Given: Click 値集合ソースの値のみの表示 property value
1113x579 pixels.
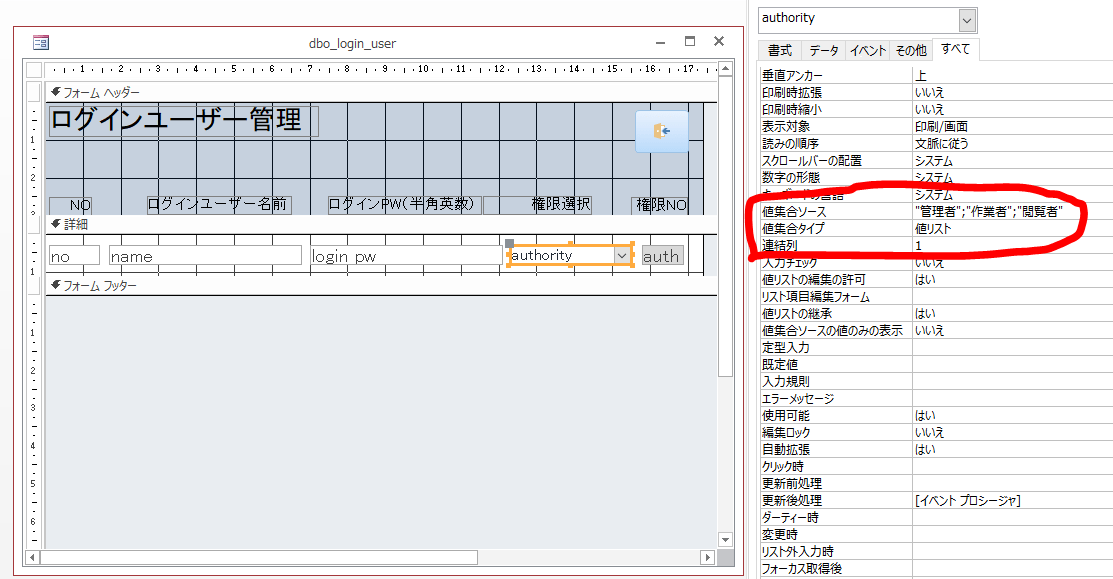Looking at the screenshot, I should tap(1012, 331).
